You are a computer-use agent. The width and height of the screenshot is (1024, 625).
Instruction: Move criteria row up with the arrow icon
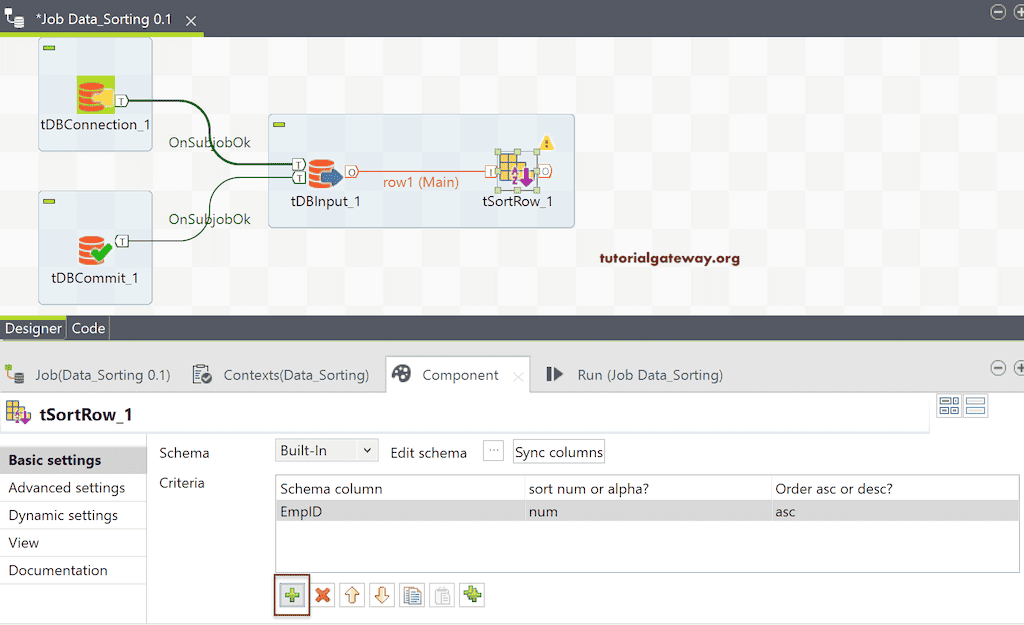click(351, 594)
